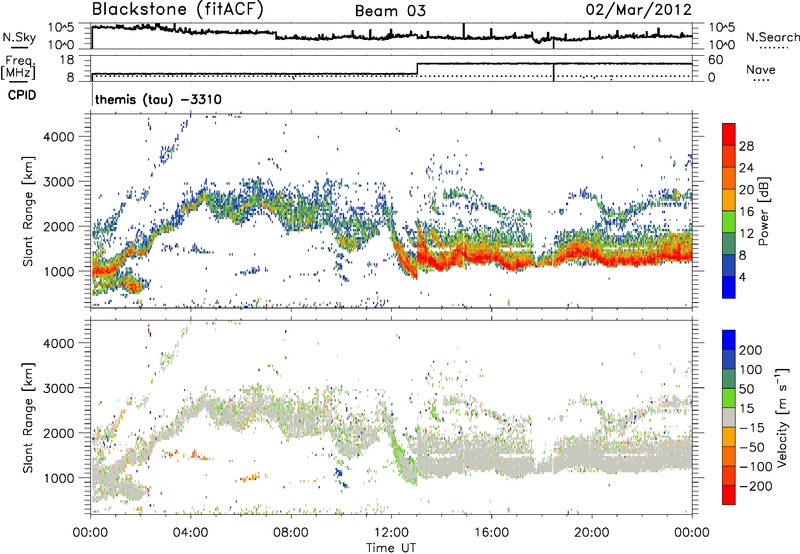The width and height of the screenshot is (800, 554).
Task: Click the 'Beam 03' label
Action: tap(390, 11)
